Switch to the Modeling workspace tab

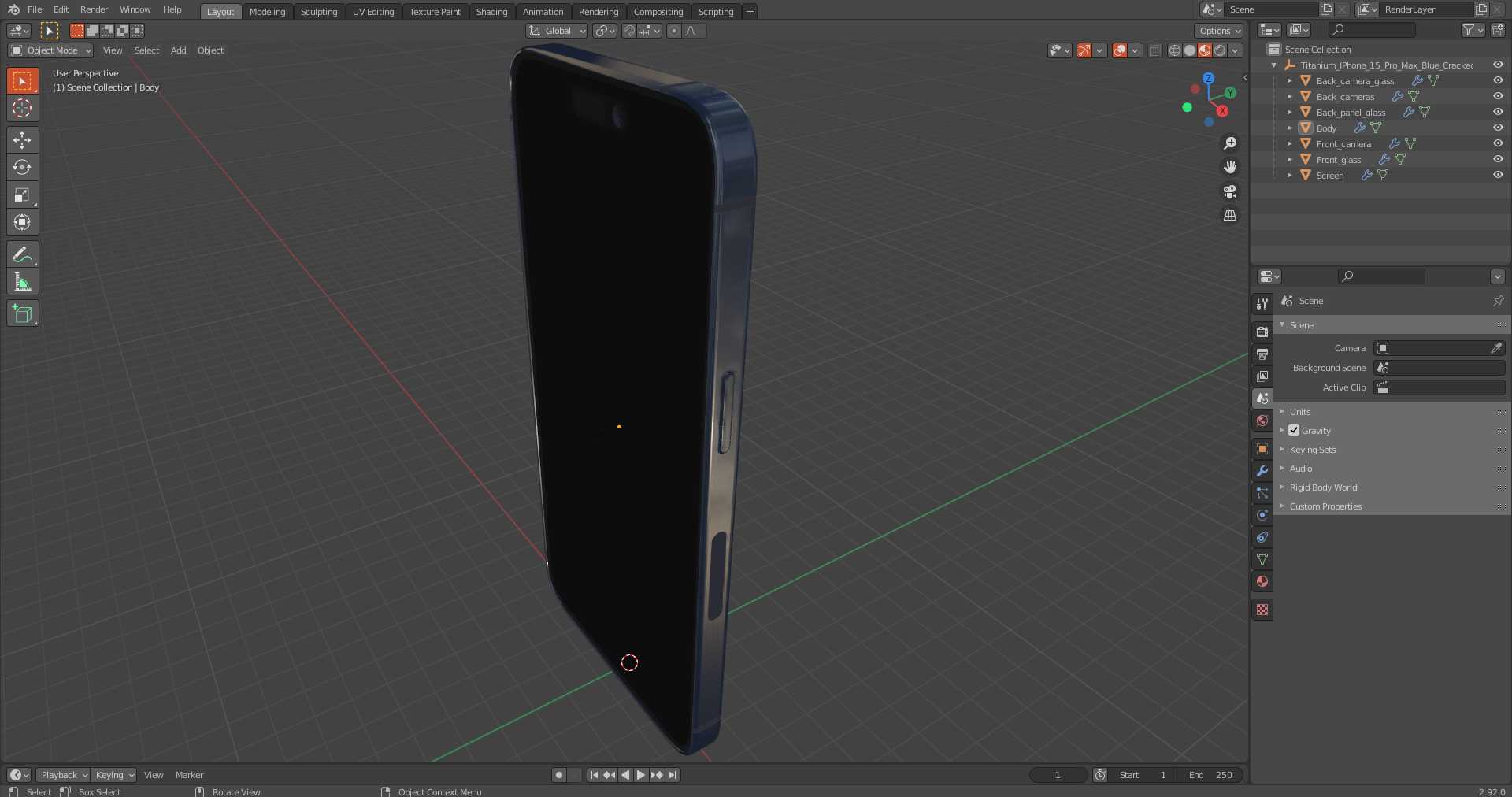pyautogui.click(x=267, y=12)
